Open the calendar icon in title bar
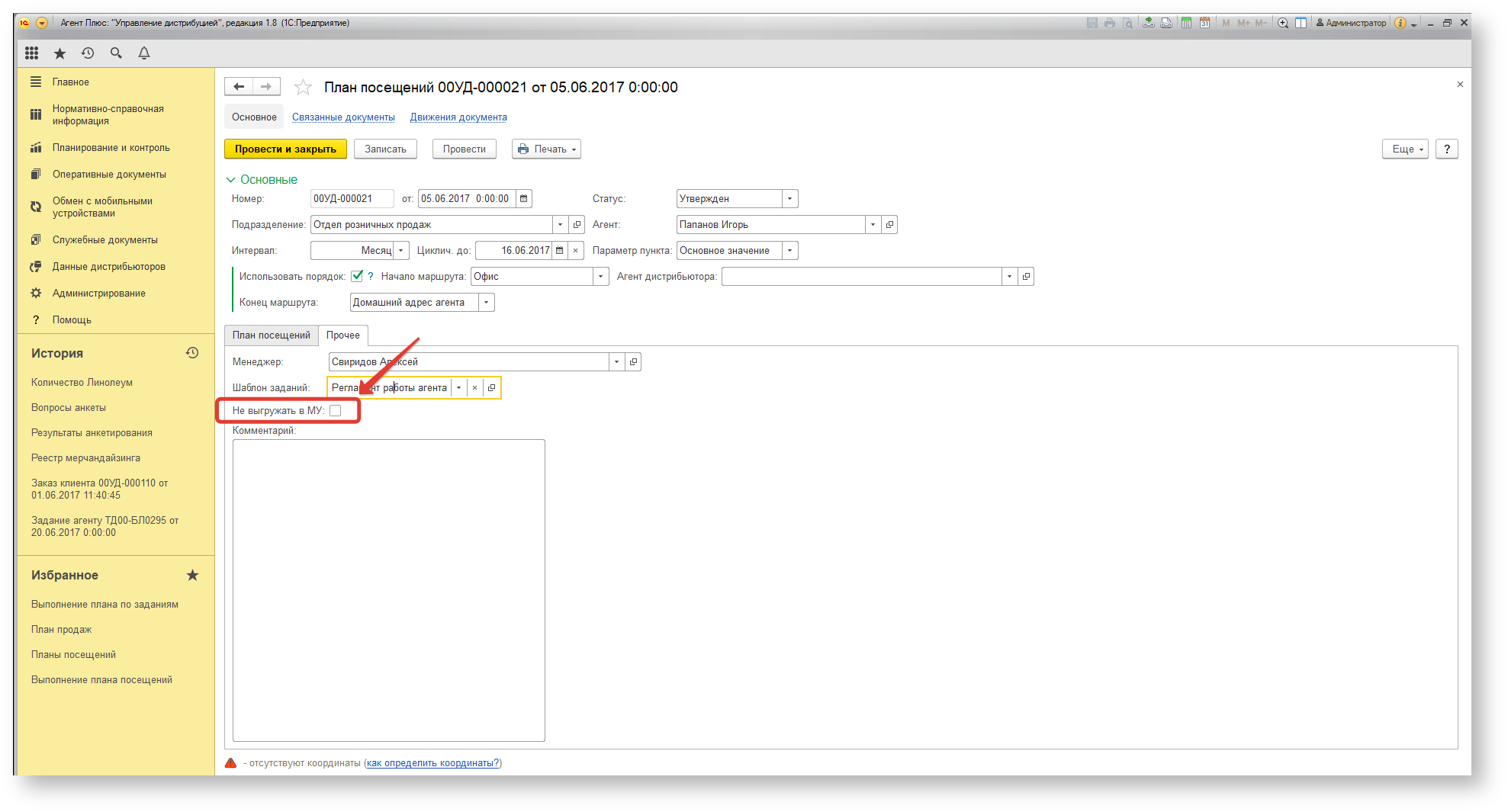This screenshot has height=812, width=1508. pos(1204,23)
